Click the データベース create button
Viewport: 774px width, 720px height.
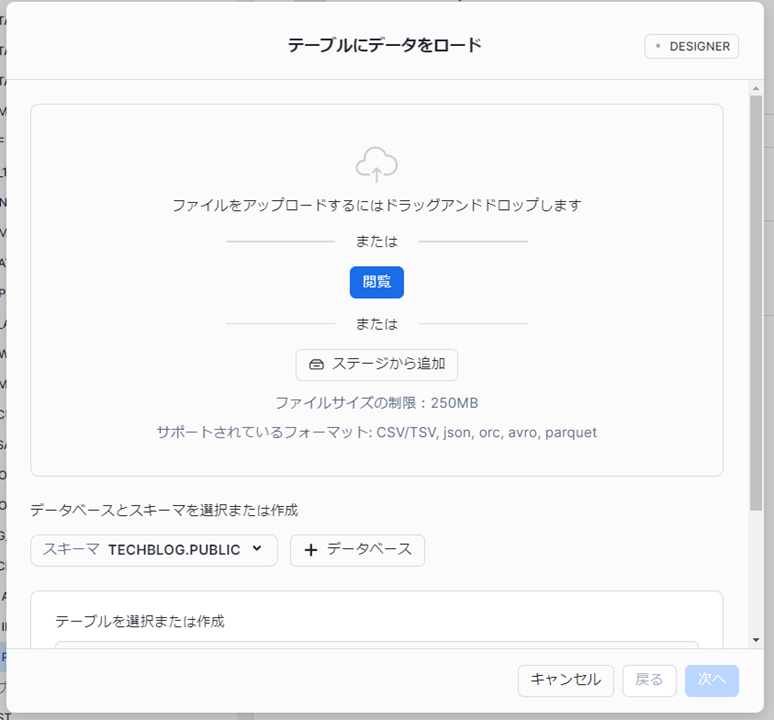tap(357, 550)
